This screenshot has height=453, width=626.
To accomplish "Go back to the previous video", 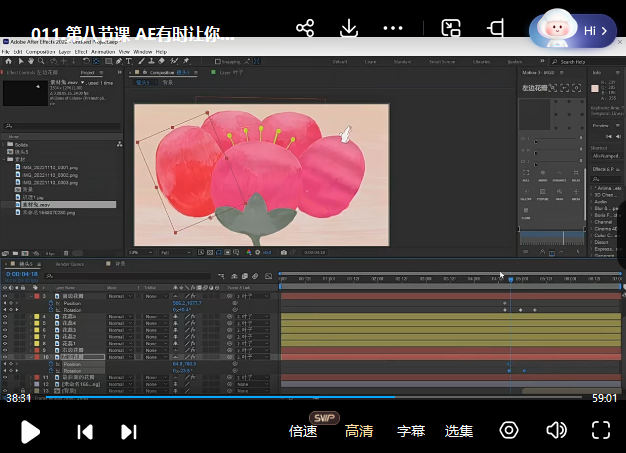I will (x=86, y=431).
